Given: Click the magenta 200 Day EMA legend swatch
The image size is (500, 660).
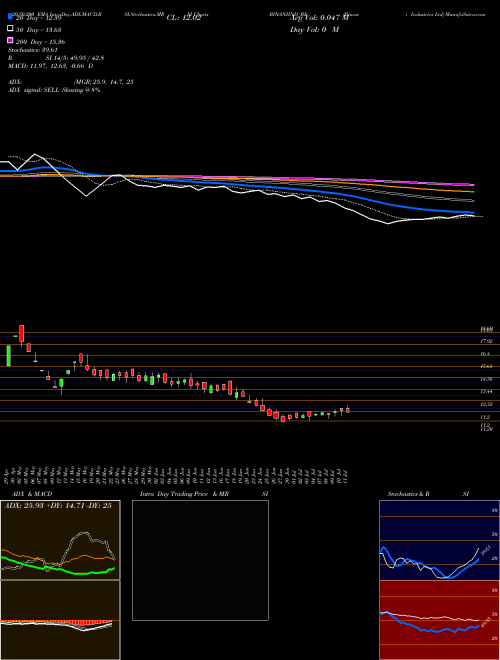Looking at the screenshot, I should pos(10,41).
